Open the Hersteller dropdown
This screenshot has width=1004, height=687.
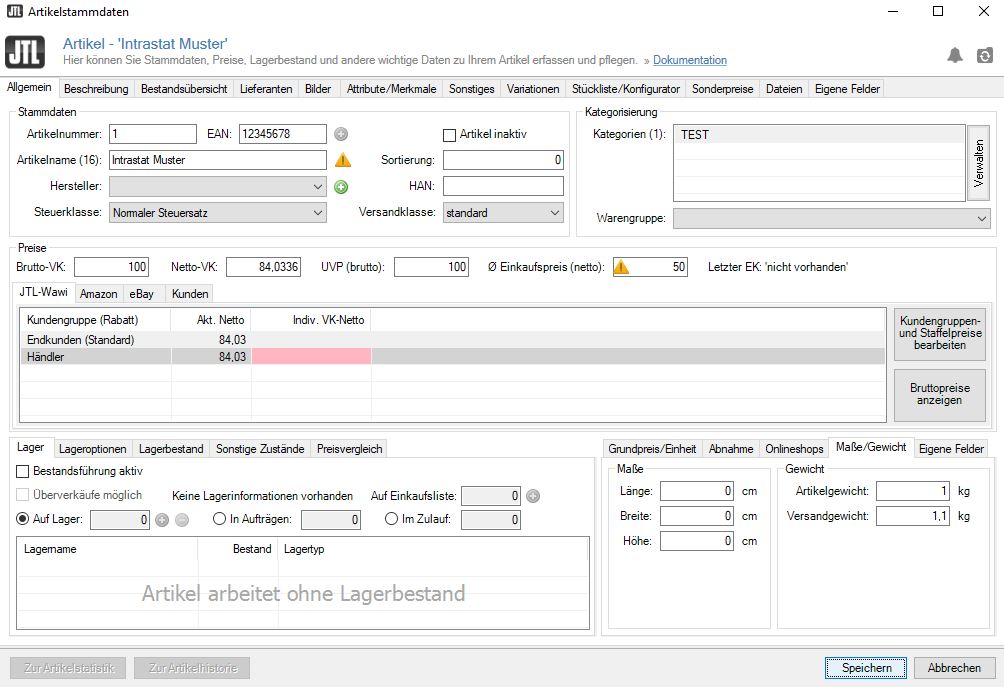(x=218, y=186)
